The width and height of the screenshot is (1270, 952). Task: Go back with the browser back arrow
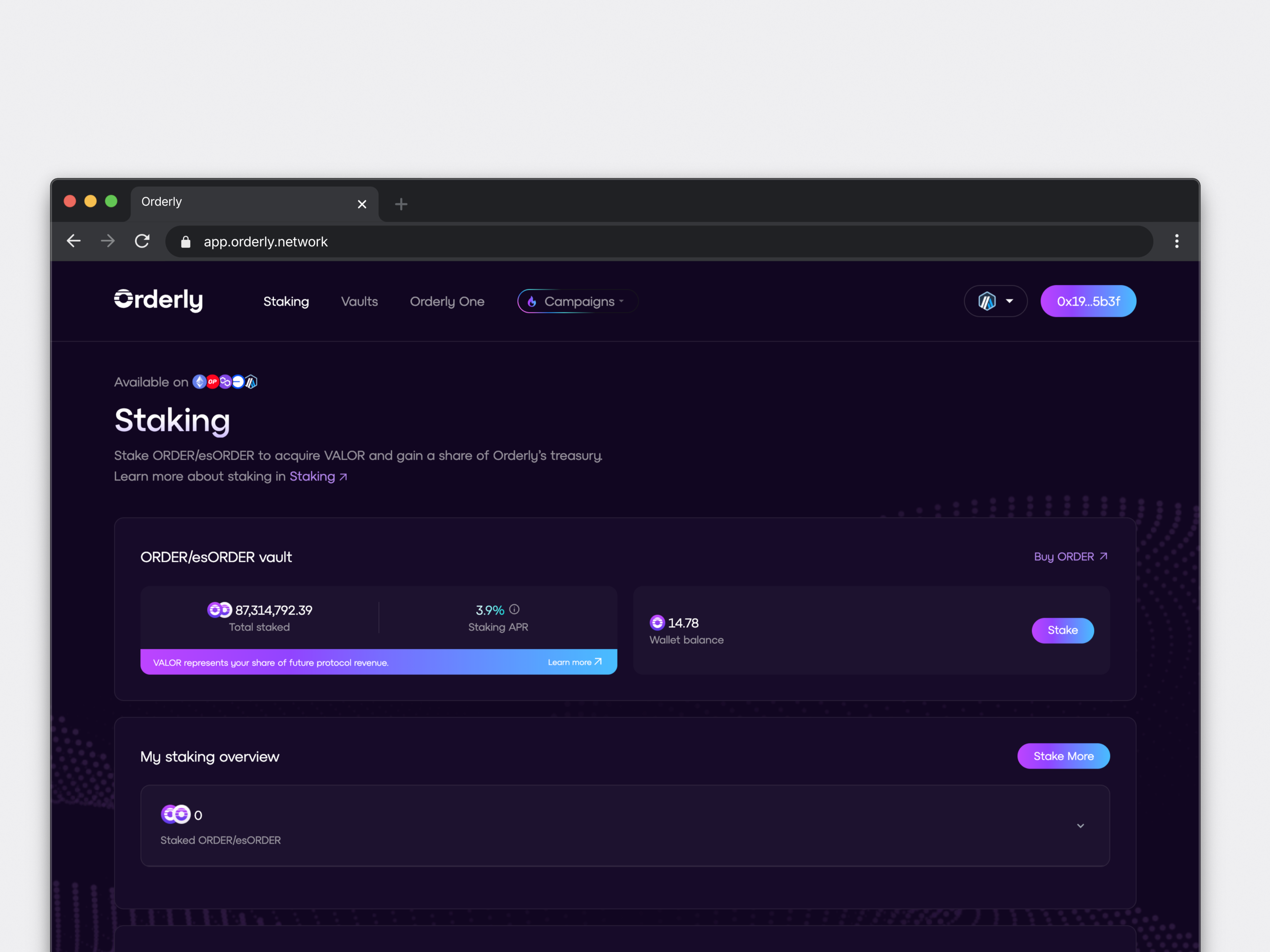(x=73, y=241)
